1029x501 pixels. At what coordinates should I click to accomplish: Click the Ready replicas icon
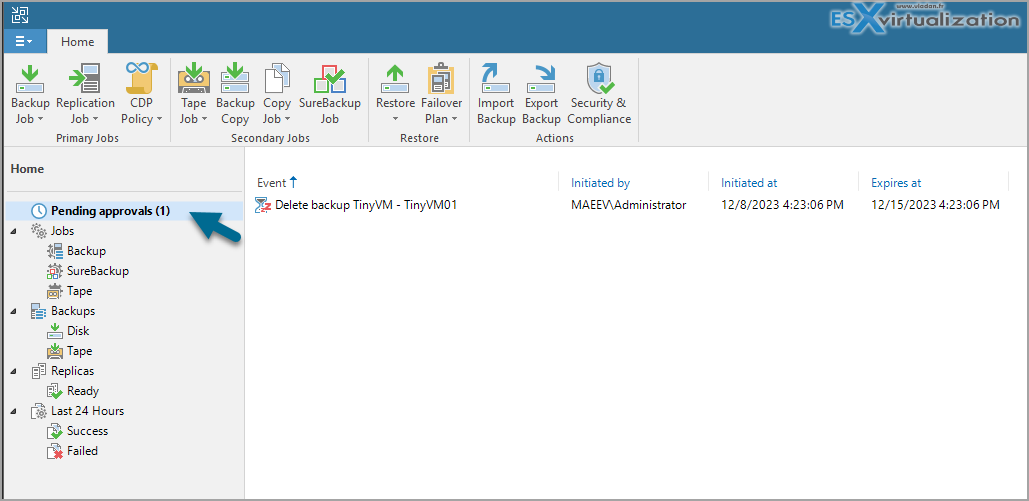pos(55,391)
